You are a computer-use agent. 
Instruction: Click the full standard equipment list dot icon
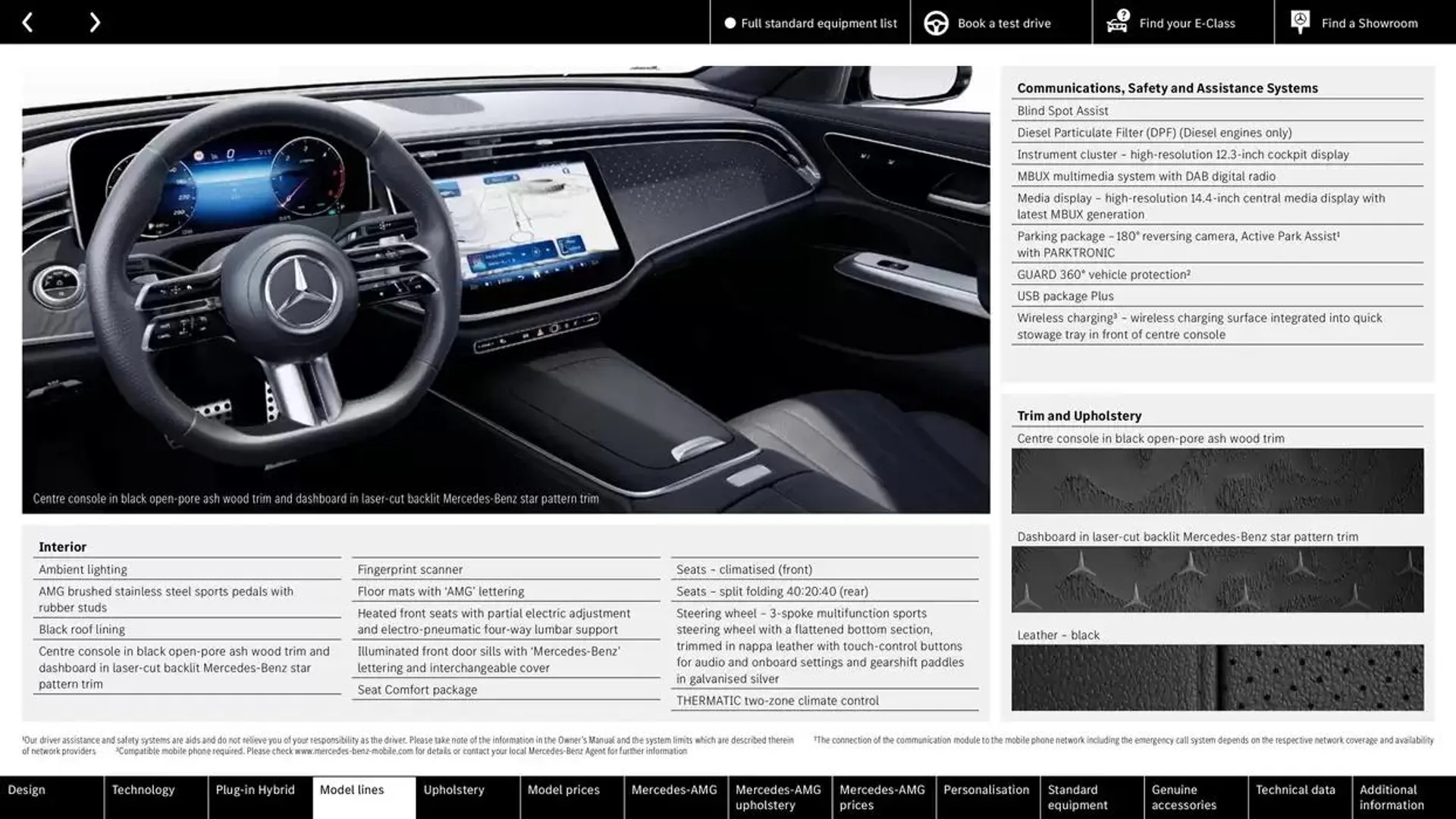pyautogui.click(x=727, y=22)
